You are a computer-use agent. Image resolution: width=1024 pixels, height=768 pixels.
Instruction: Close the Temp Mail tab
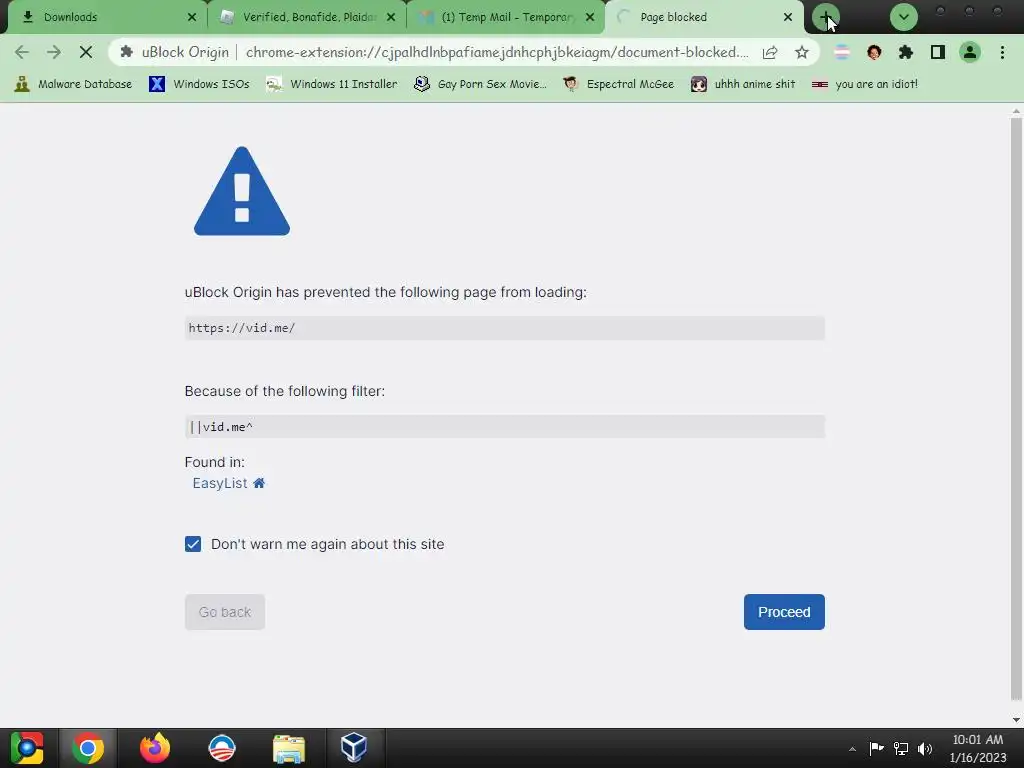[x=590, y=17]
